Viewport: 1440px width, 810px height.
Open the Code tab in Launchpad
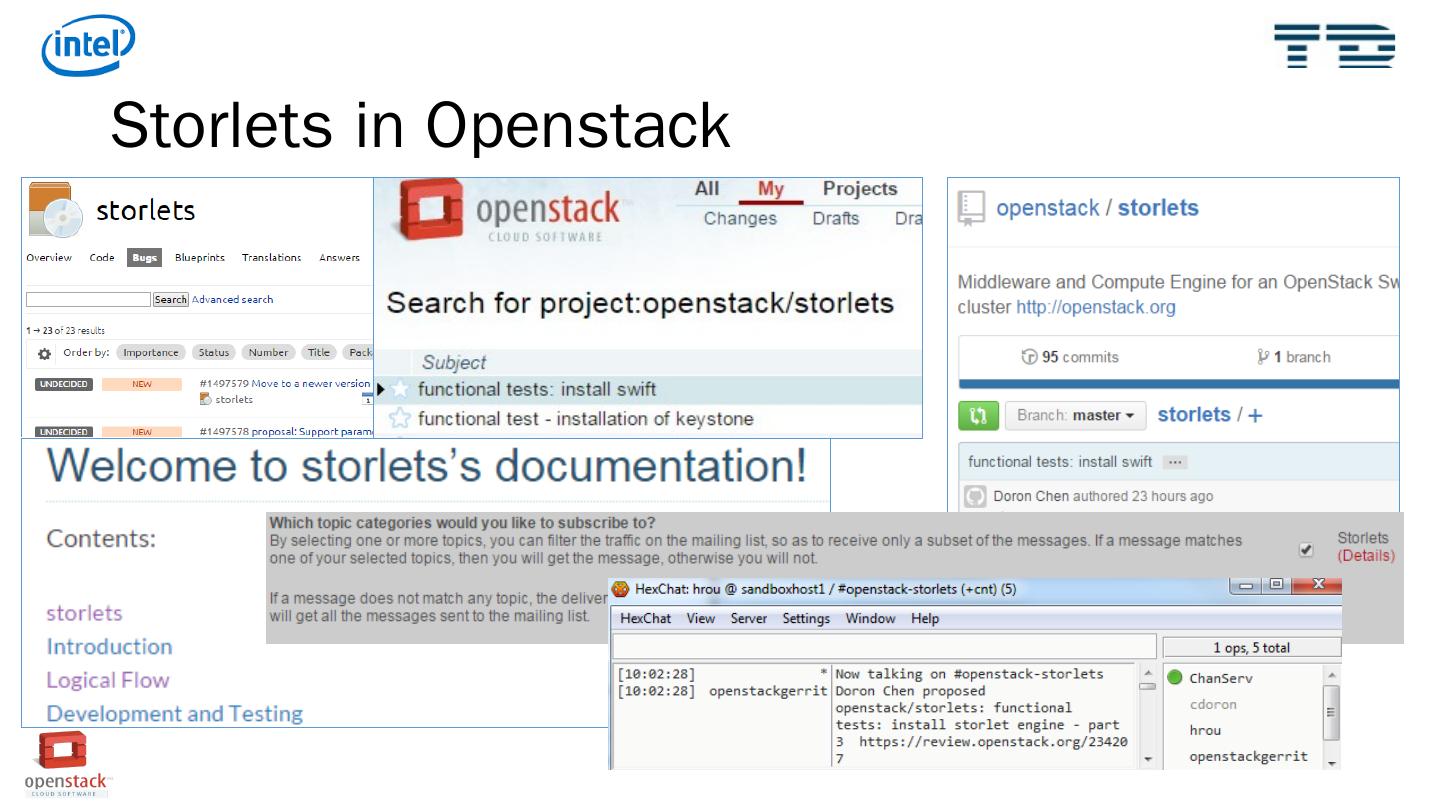pos(102,258)
